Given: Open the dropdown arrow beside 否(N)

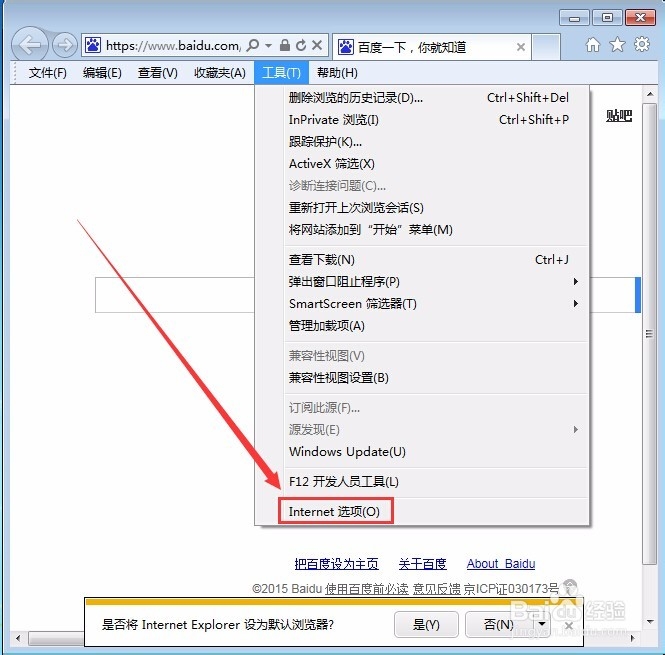Looking at the screenshot, I should pos(542,624).
